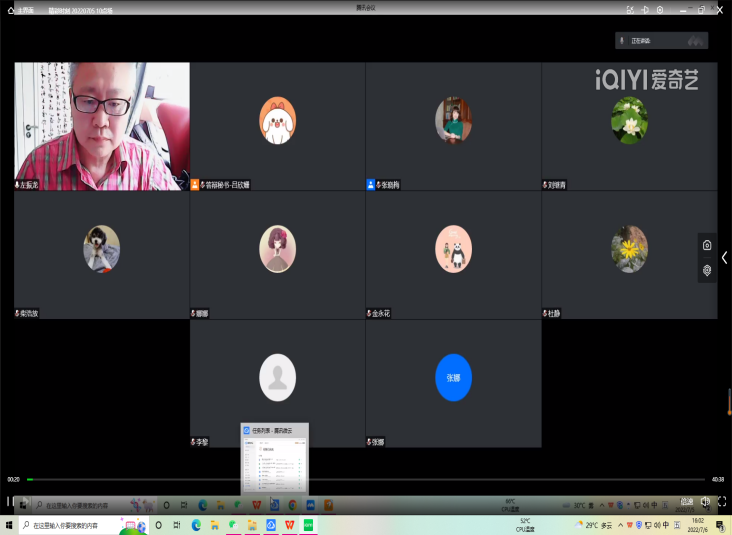Open the Microsoft Edge icon in the taskbar
The height and width of the screenshot is (535, 732).
click(x=196, y=525)
